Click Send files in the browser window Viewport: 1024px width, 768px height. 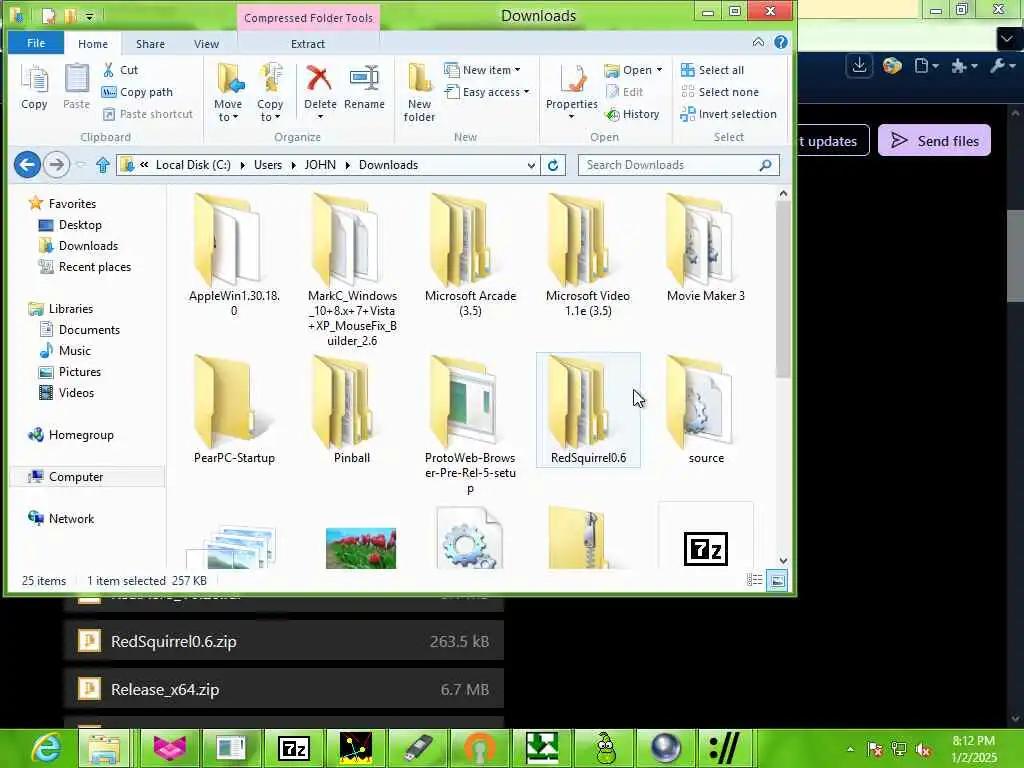(x=934, y=140)
